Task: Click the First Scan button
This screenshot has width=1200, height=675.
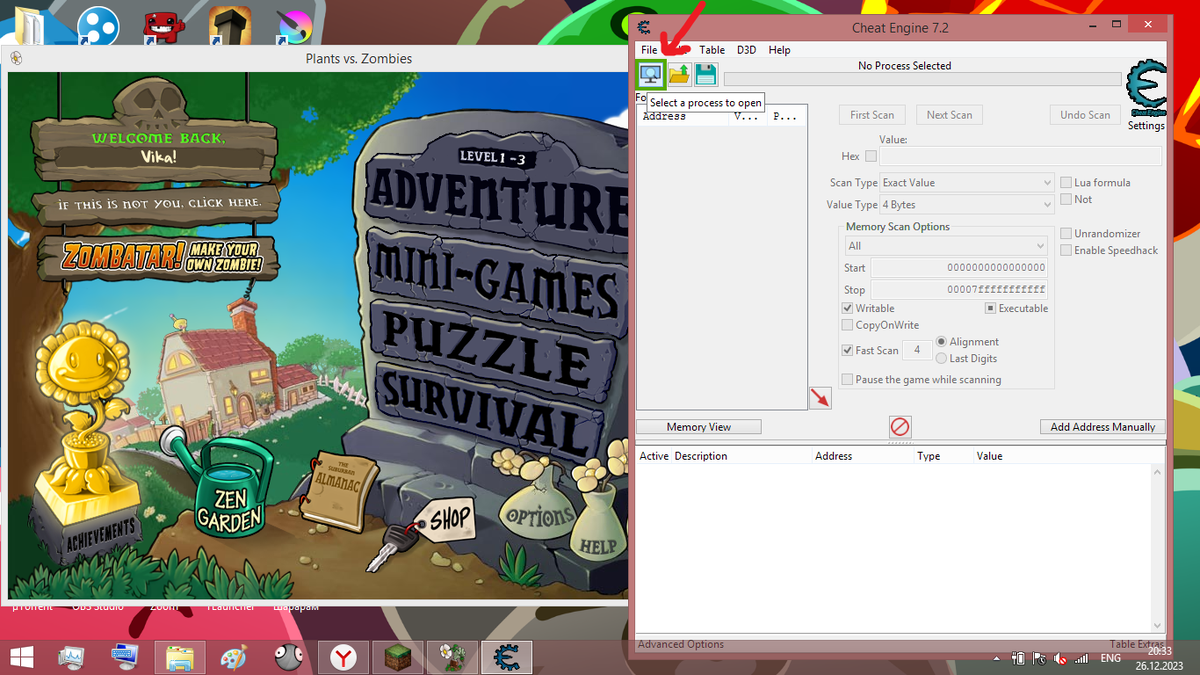Action: [x=872, y=115]
